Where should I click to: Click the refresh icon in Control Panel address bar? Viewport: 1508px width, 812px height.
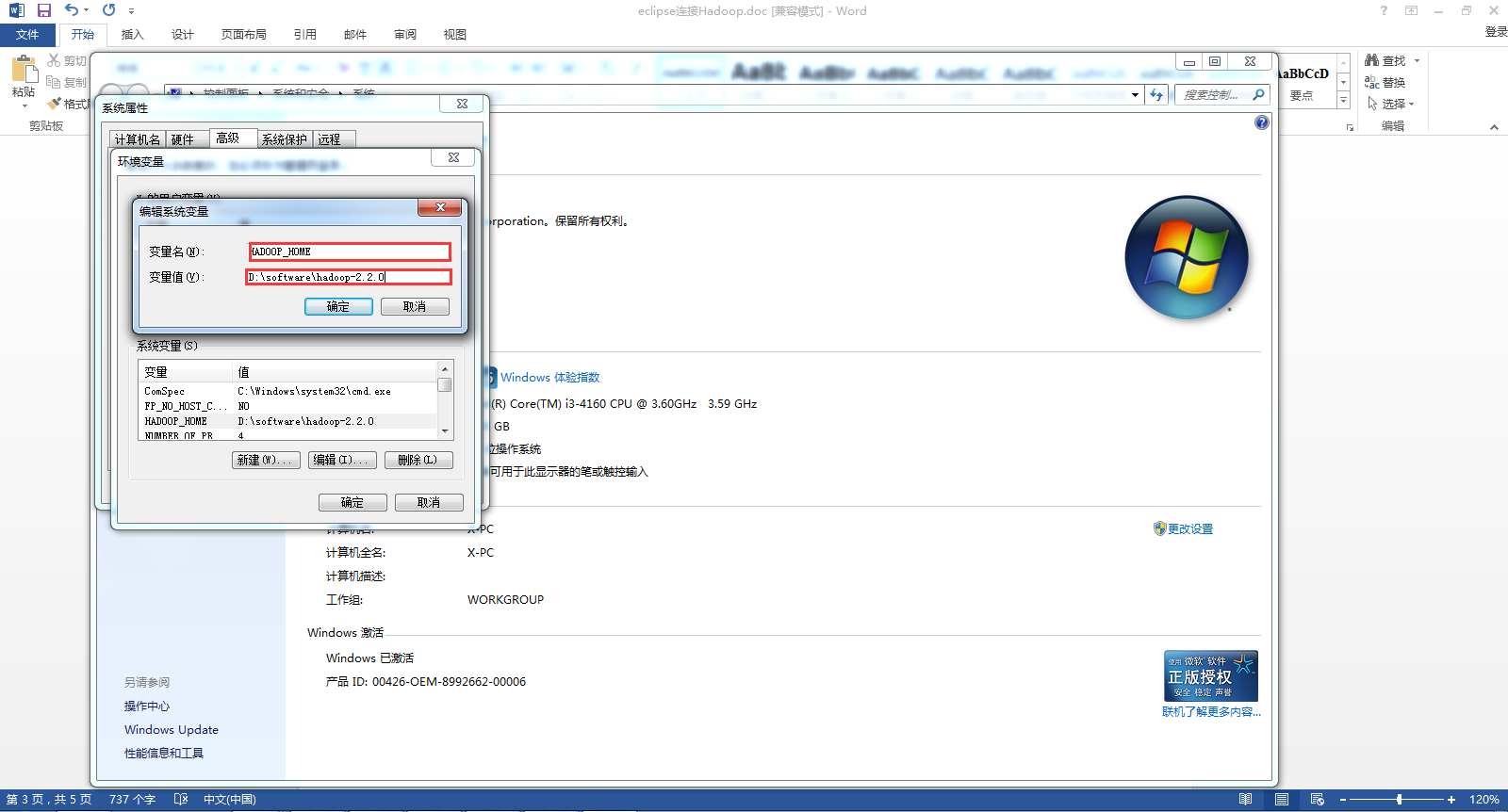[x=1157, y=94]
